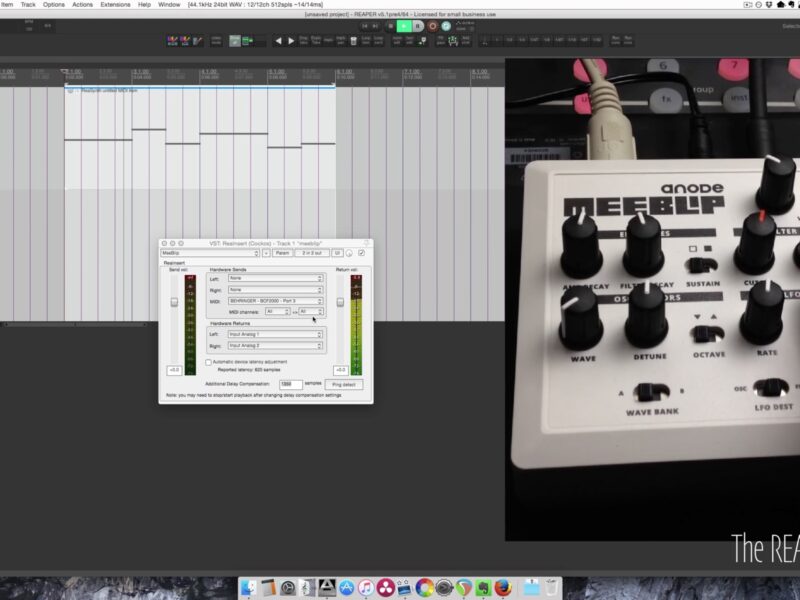The height and width of the screenshot is (600, 800).
Task: Open the Options menu
Action: (54, 5)
